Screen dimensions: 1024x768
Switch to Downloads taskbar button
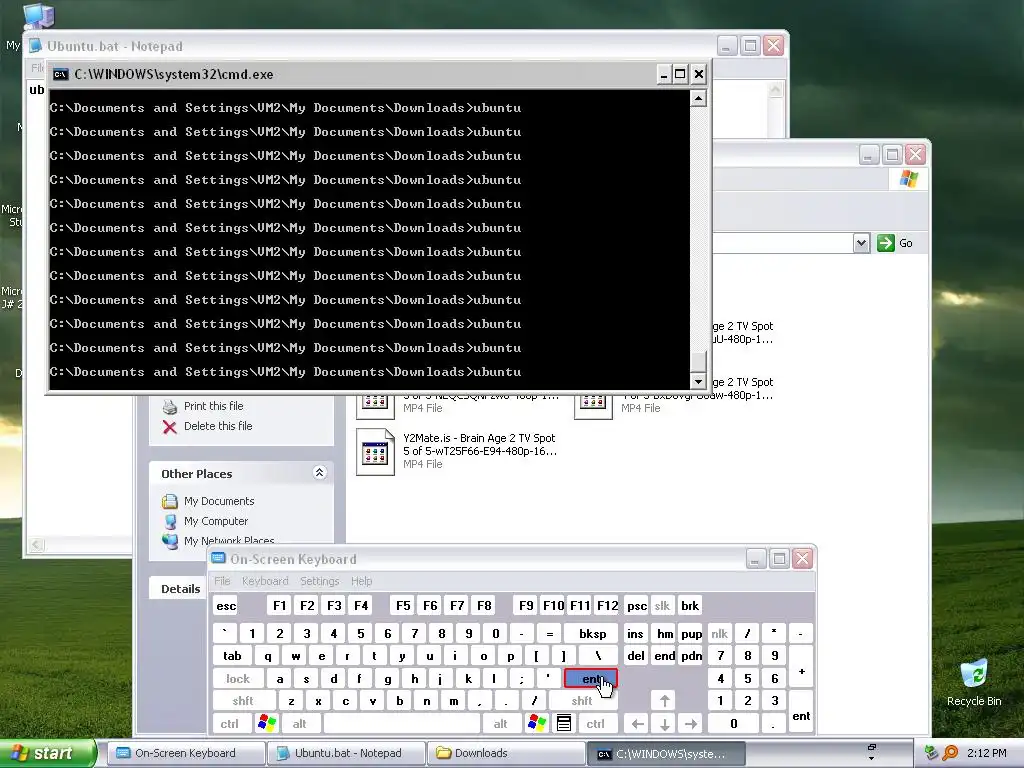(x=506, y=753)
